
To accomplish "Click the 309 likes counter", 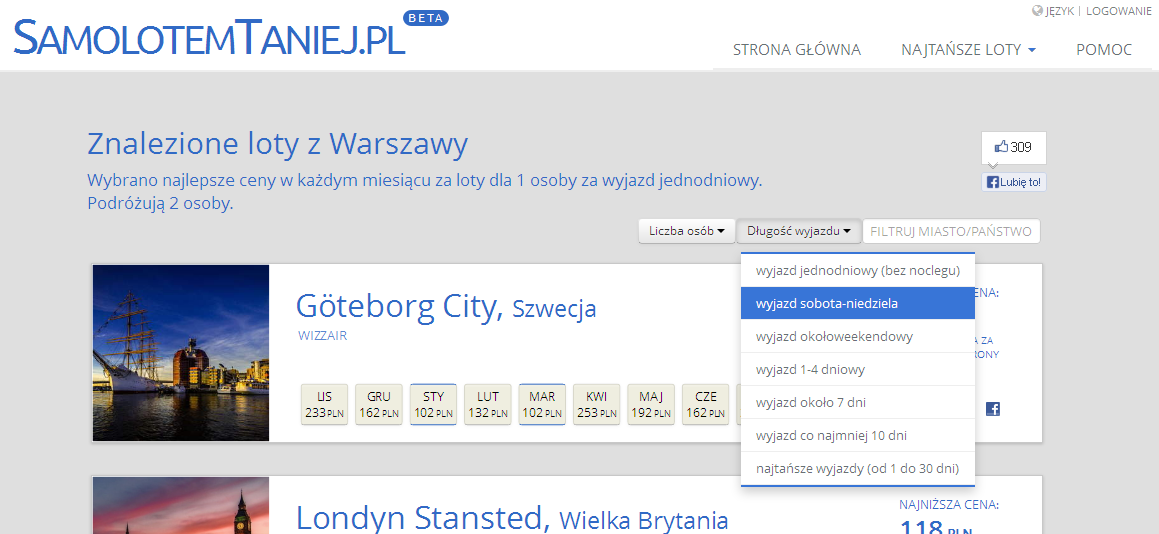I will click(x=1013, y=147).
